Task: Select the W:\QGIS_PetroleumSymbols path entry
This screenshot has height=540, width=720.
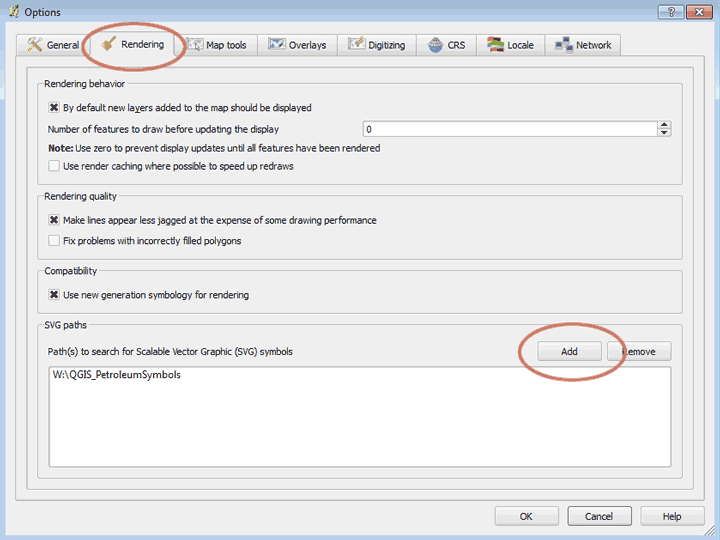Action: pos(117,376)
